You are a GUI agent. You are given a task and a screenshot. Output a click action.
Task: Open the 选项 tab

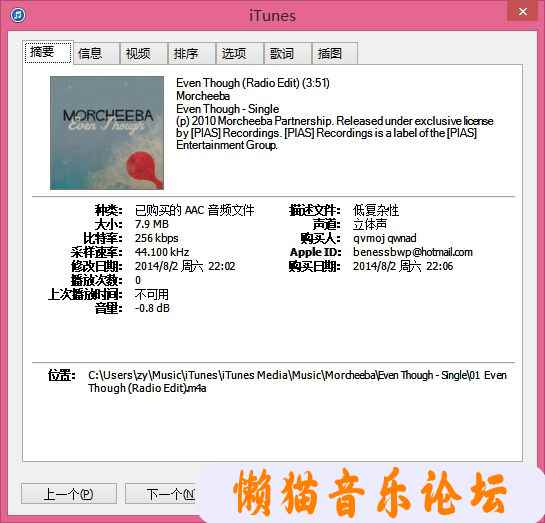point(240,53)
